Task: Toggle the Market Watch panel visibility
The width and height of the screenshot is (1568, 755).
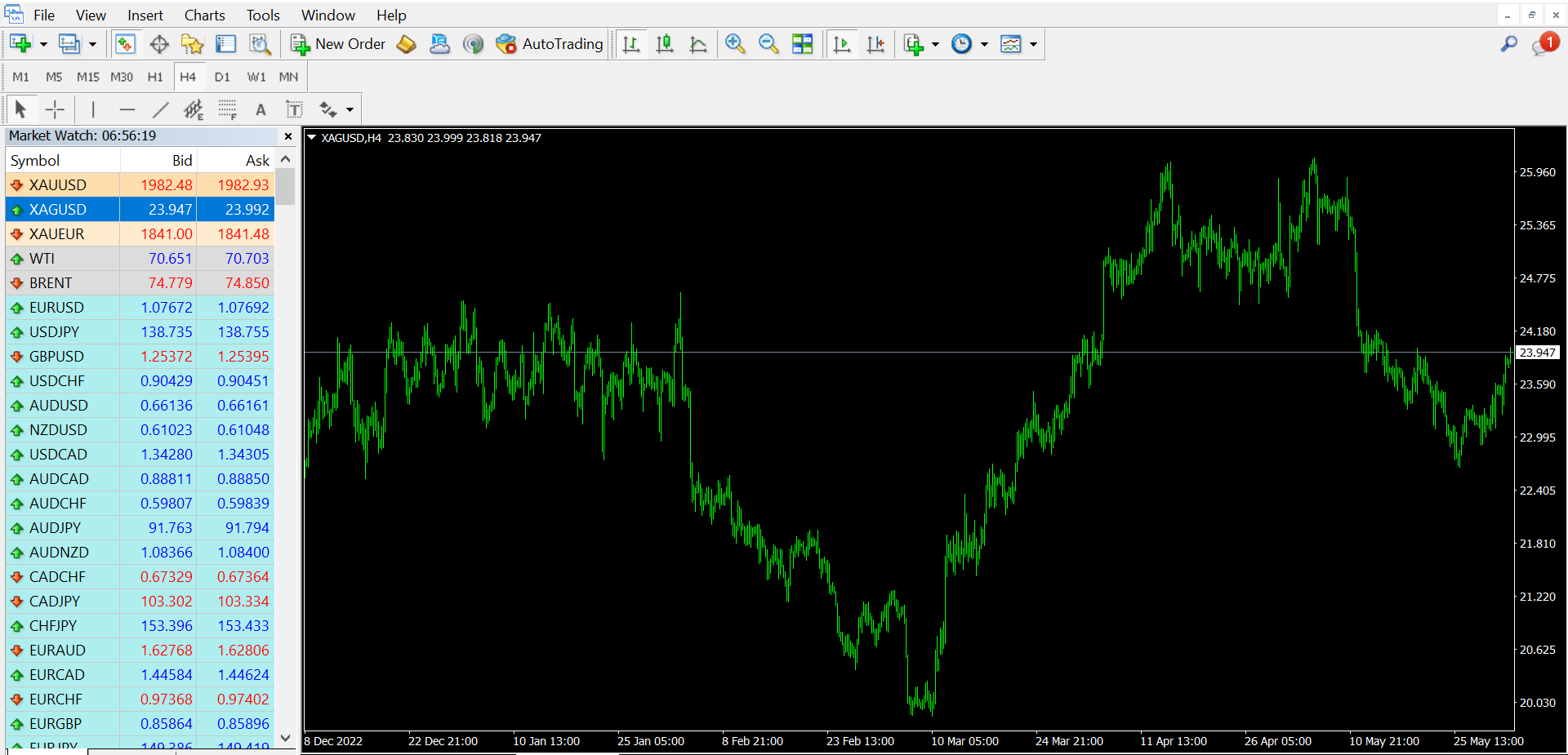Action: pos(126,44)
